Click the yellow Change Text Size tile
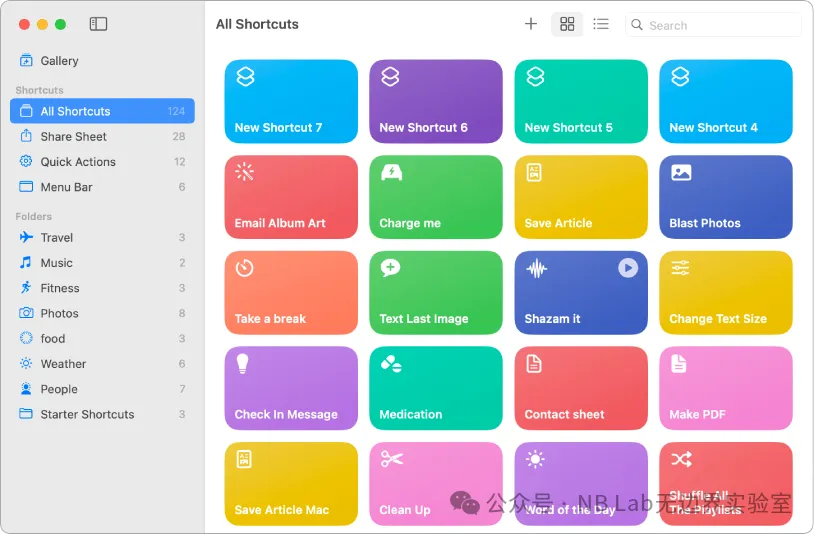Viewport: 818px width, 536px height. coord(725,292)
